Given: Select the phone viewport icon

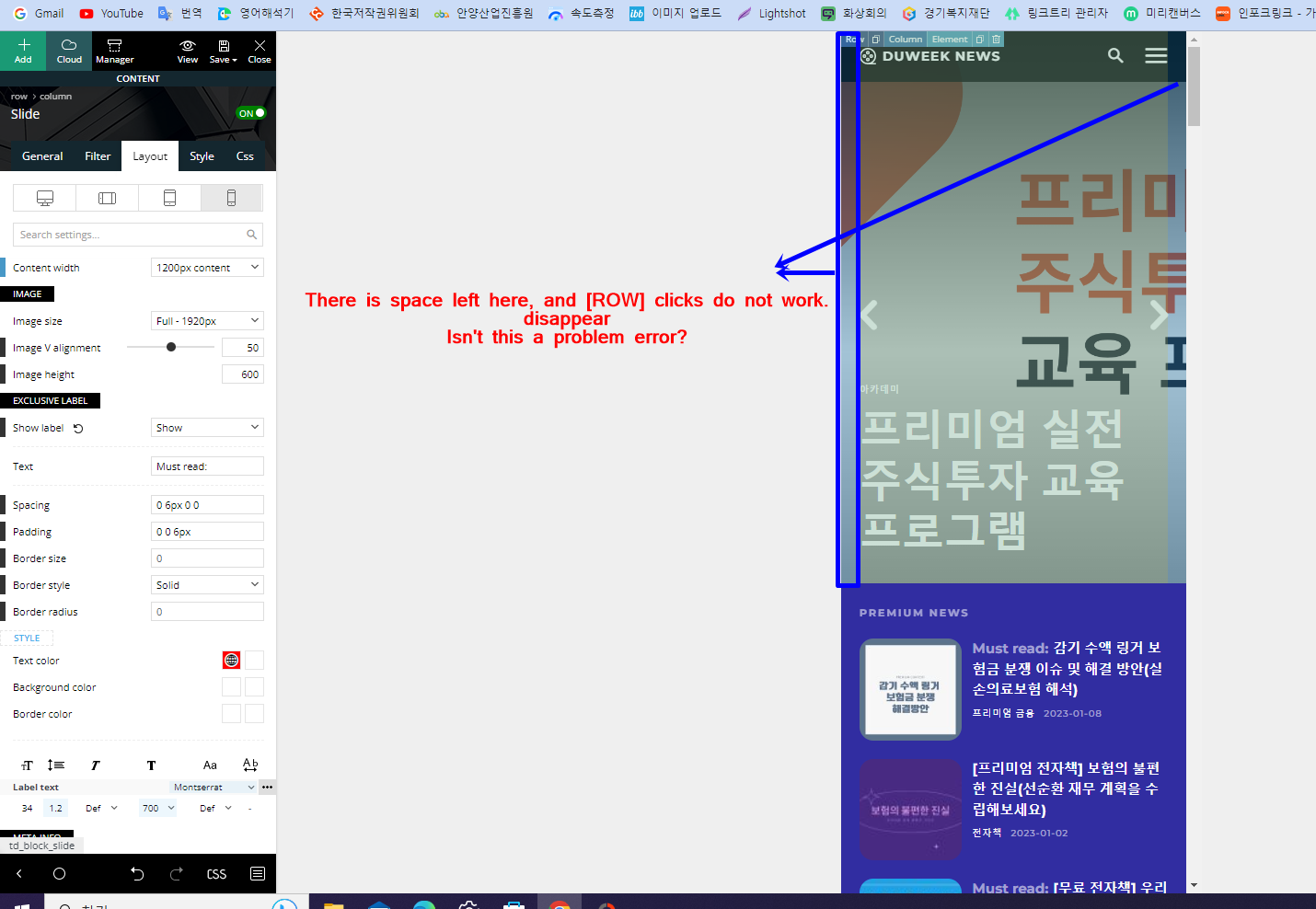Looking at the screenshot, I should click(x=231, y=198).
